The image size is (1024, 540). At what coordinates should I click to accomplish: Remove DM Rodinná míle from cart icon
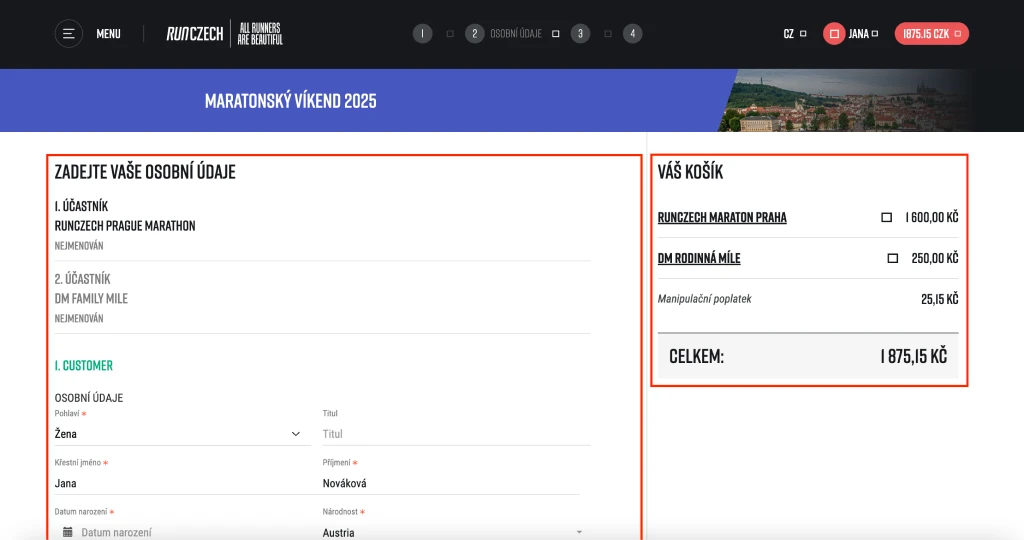(x=893, y=259)
